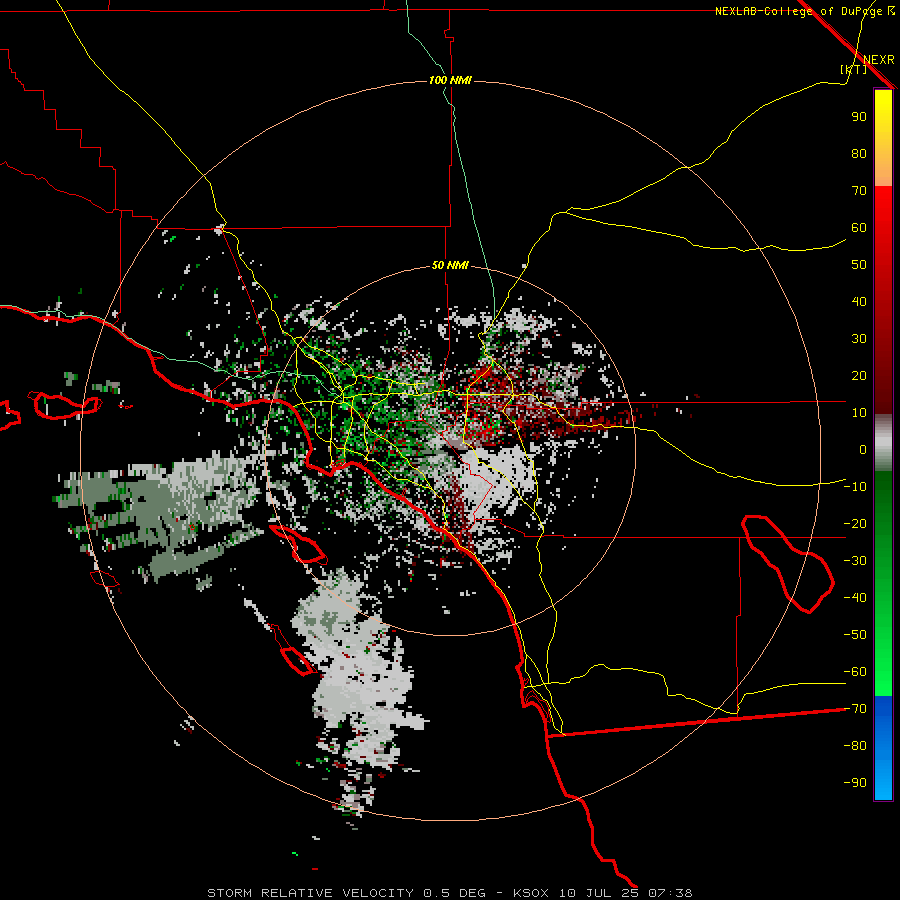Click the [KT] units label

[854, 69]
